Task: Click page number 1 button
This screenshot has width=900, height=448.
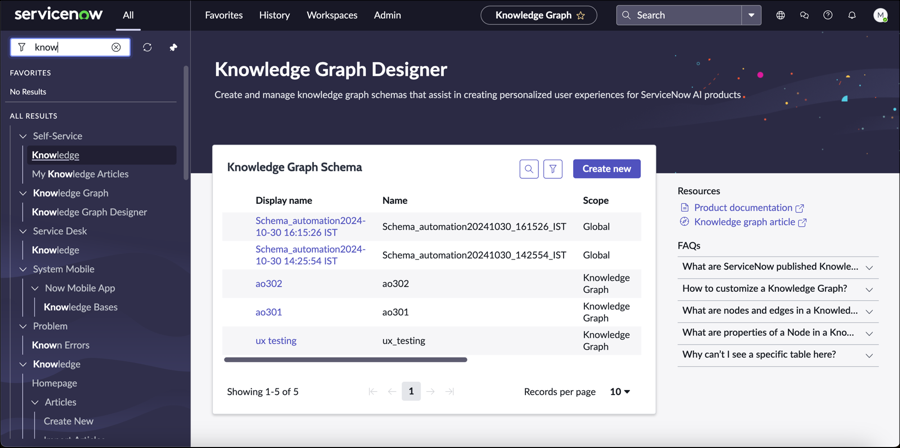Action: point(411,392)
